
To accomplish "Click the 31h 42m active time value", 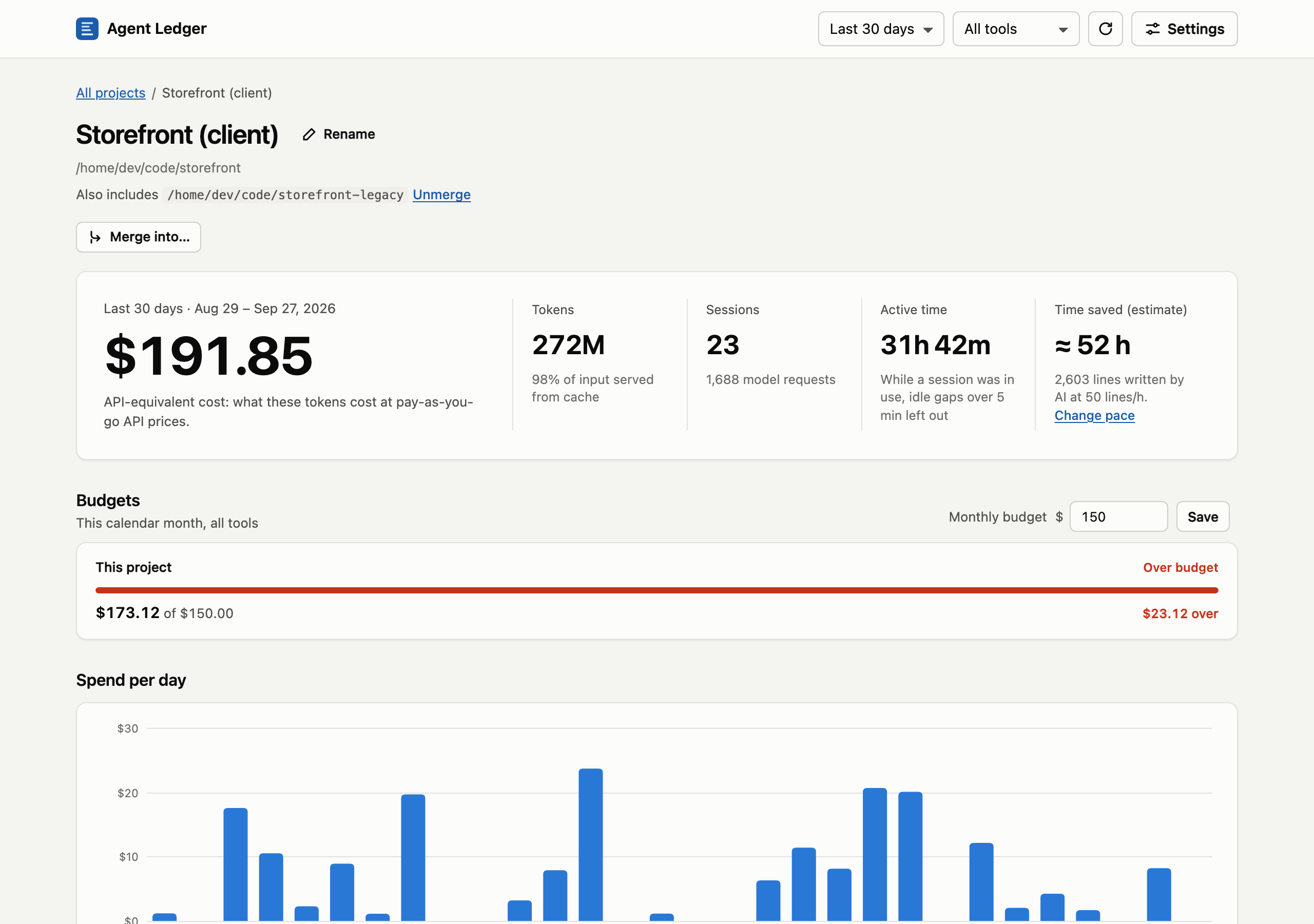I will pyautogui.click(x=935, y=345).
